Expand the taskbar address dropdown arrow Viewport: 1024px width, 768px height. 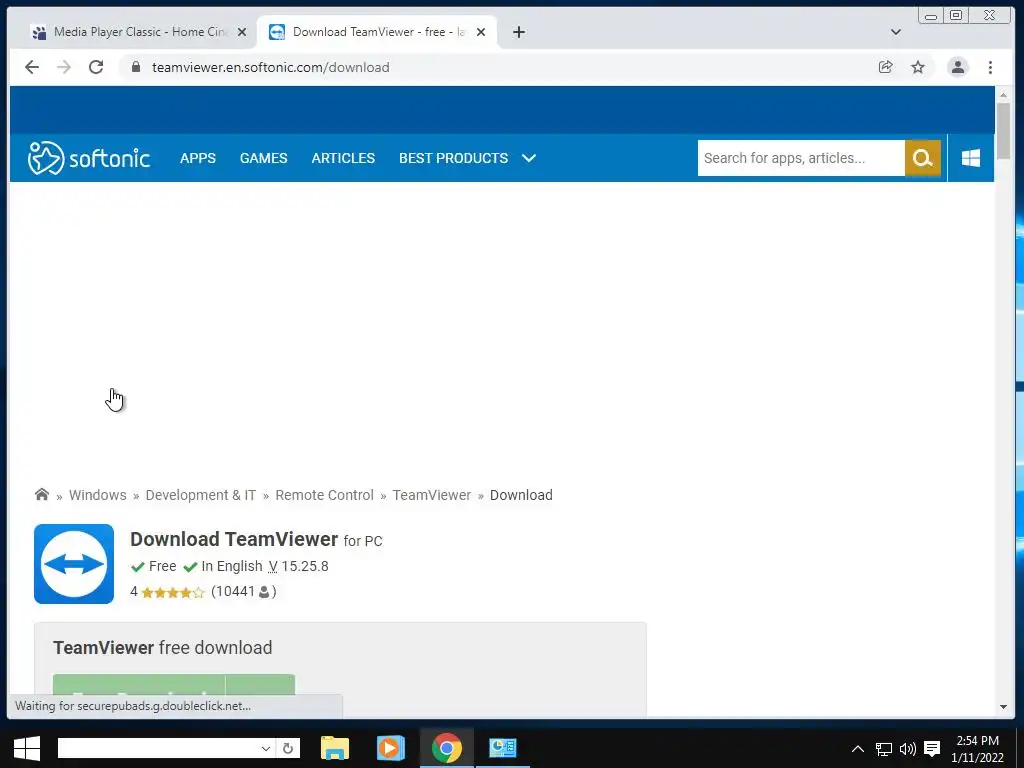(265, 748)
